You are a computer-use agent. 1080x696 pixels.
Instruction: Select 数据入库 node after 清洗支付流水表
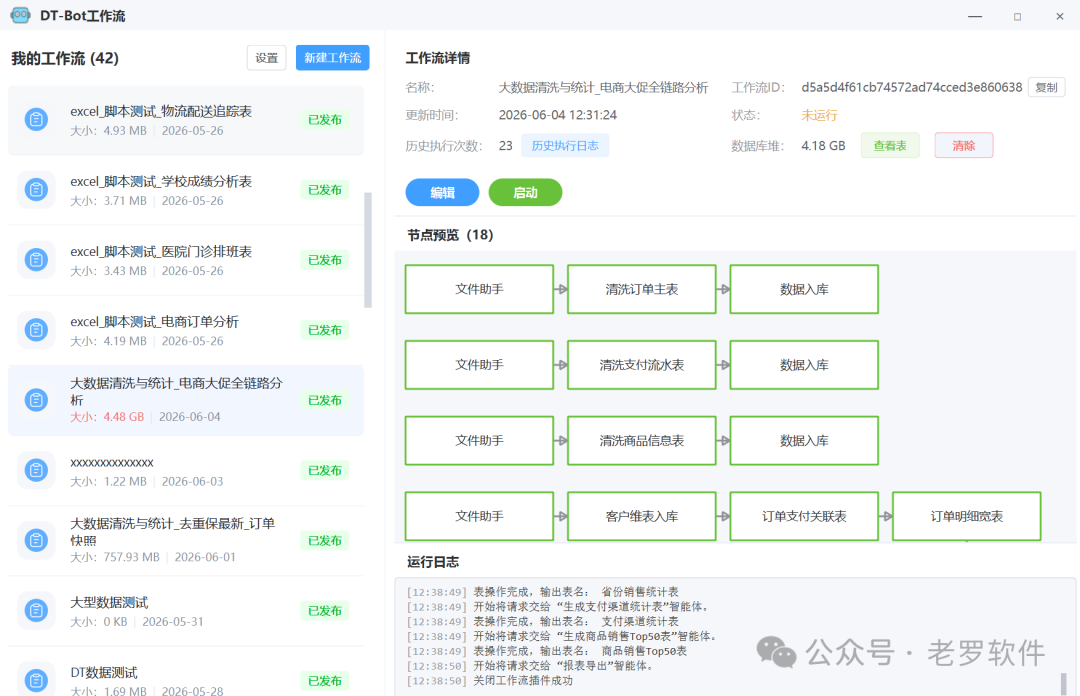pyautogui.click(x=804, y=365)
